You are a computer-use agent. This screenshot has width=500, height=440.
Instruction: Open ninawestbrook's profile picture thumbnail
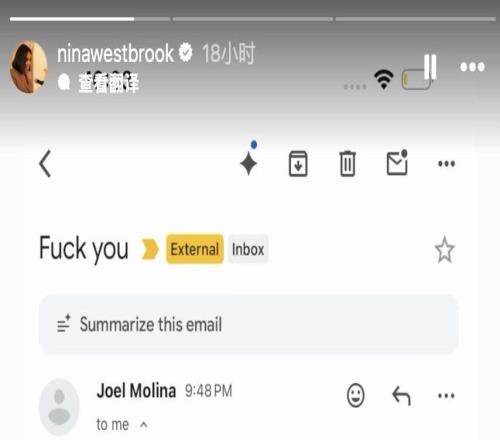[29, 67]
